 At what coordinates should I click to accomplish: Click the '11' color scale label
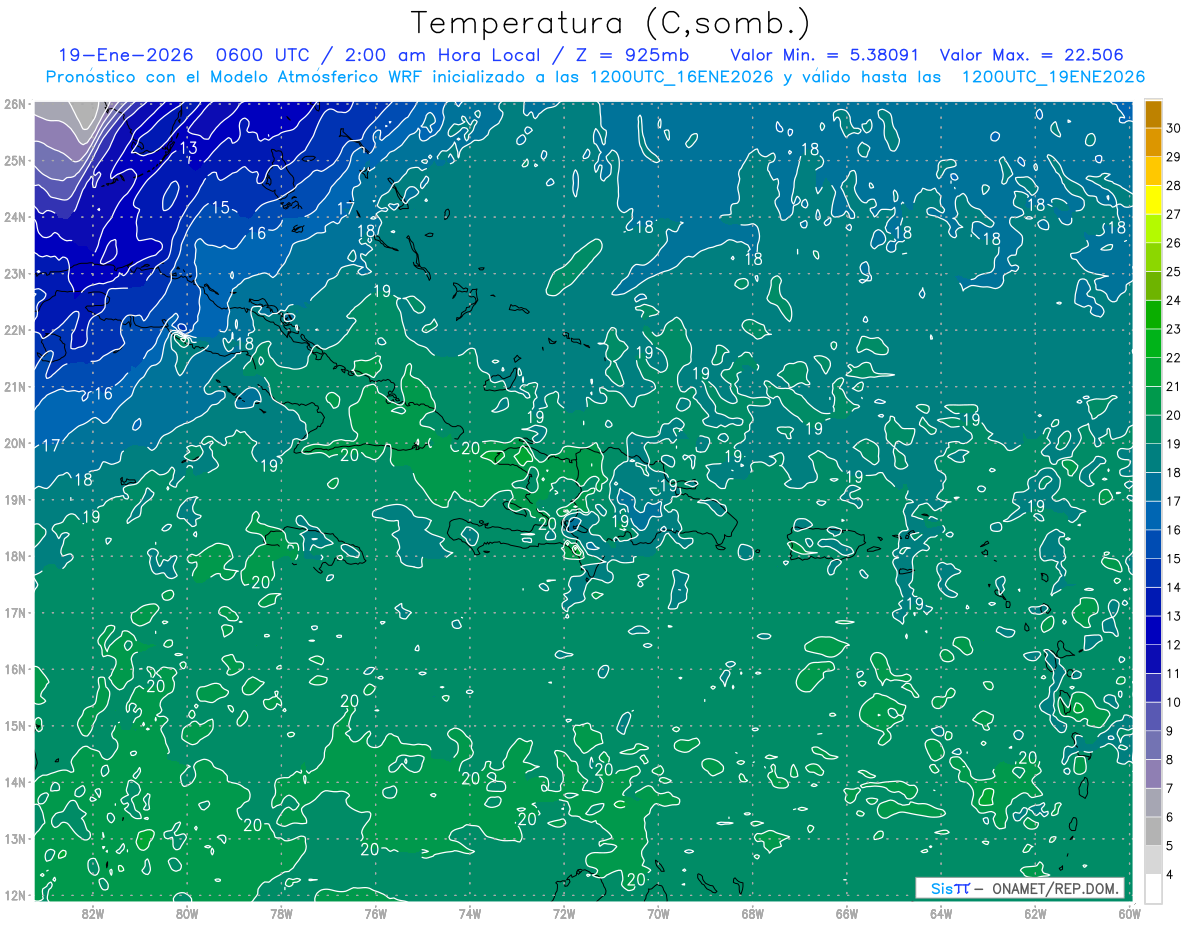[1174, 673]
